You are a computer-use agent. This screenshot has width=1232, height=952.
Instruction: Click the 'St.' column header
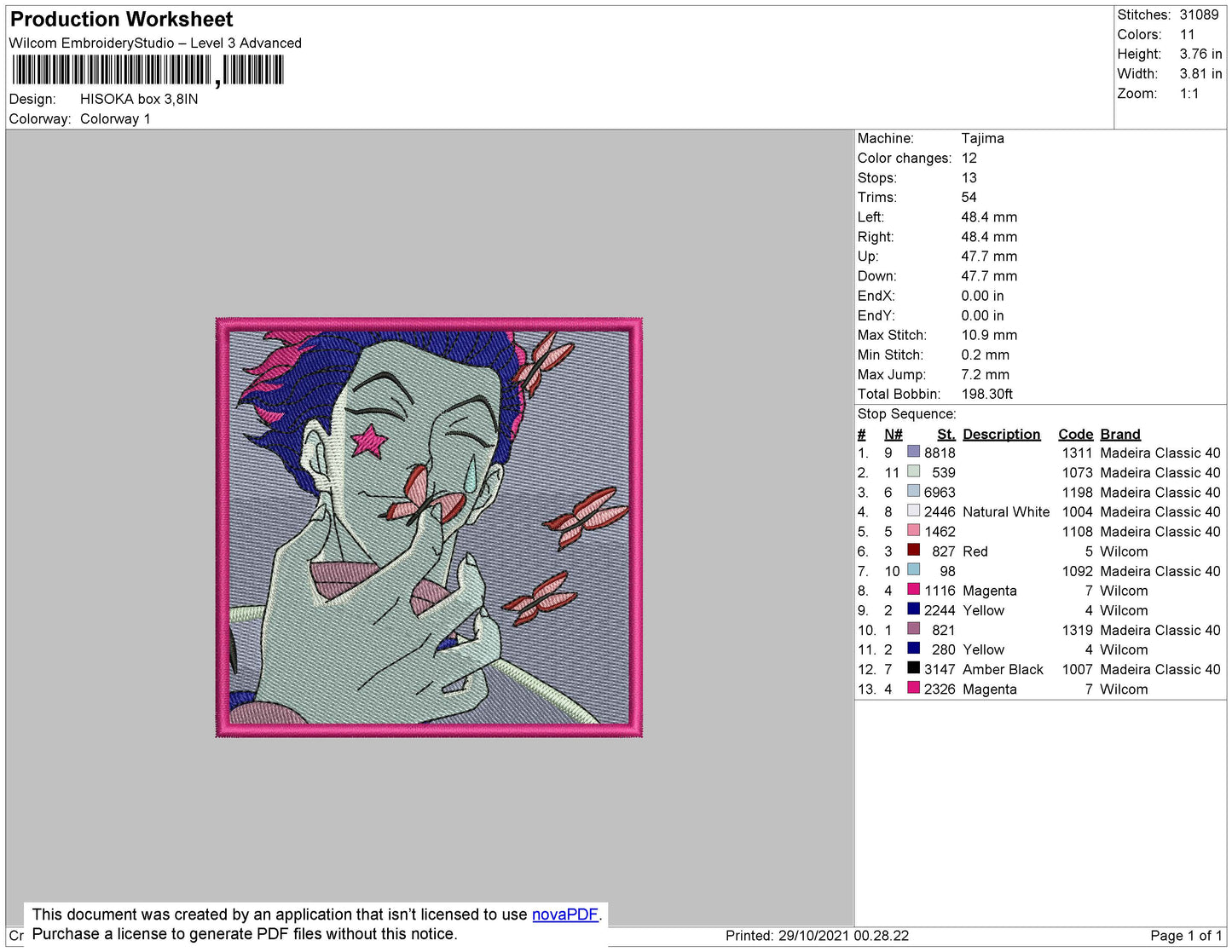tap(946, 434)
